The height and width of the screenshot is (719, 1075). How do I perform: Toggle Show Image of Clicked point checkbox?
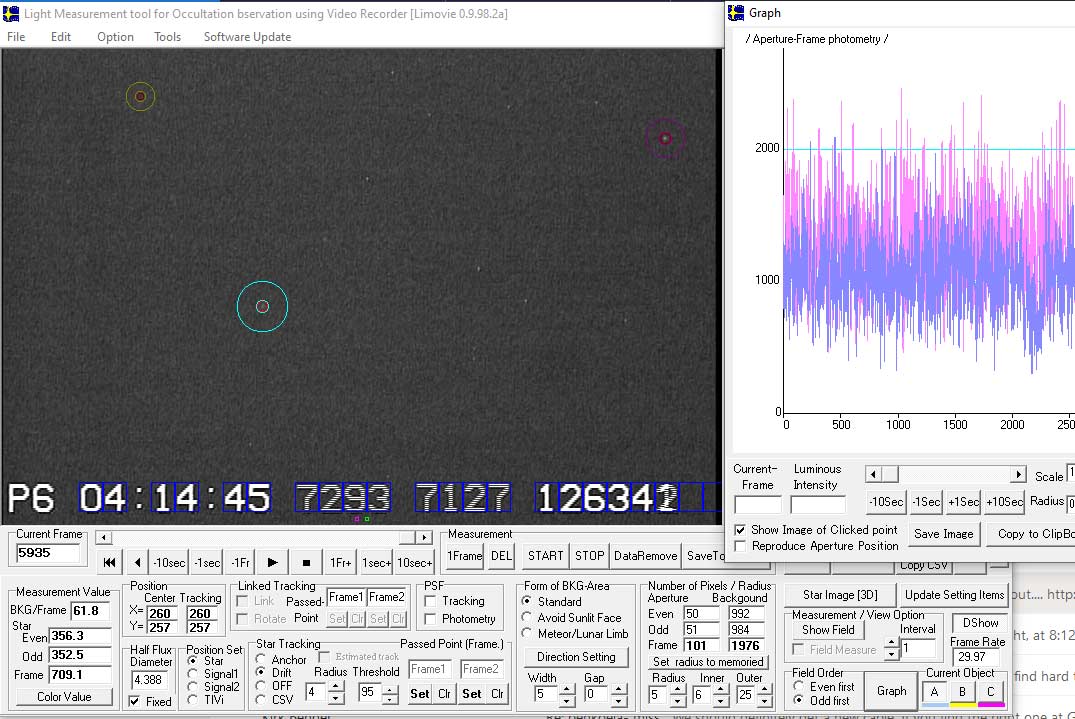coord(740,530)
